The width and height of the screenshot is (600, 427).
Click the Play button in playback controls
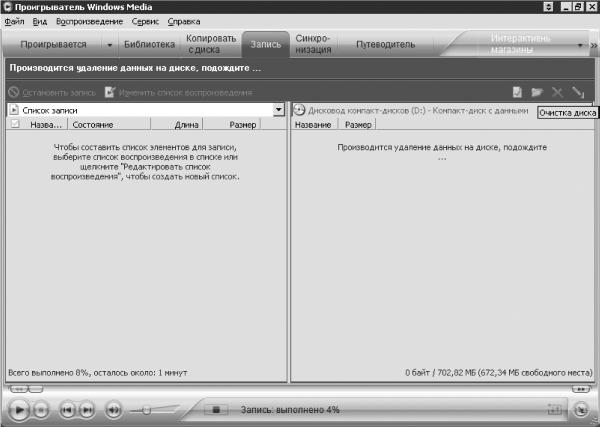pos(18,410)
